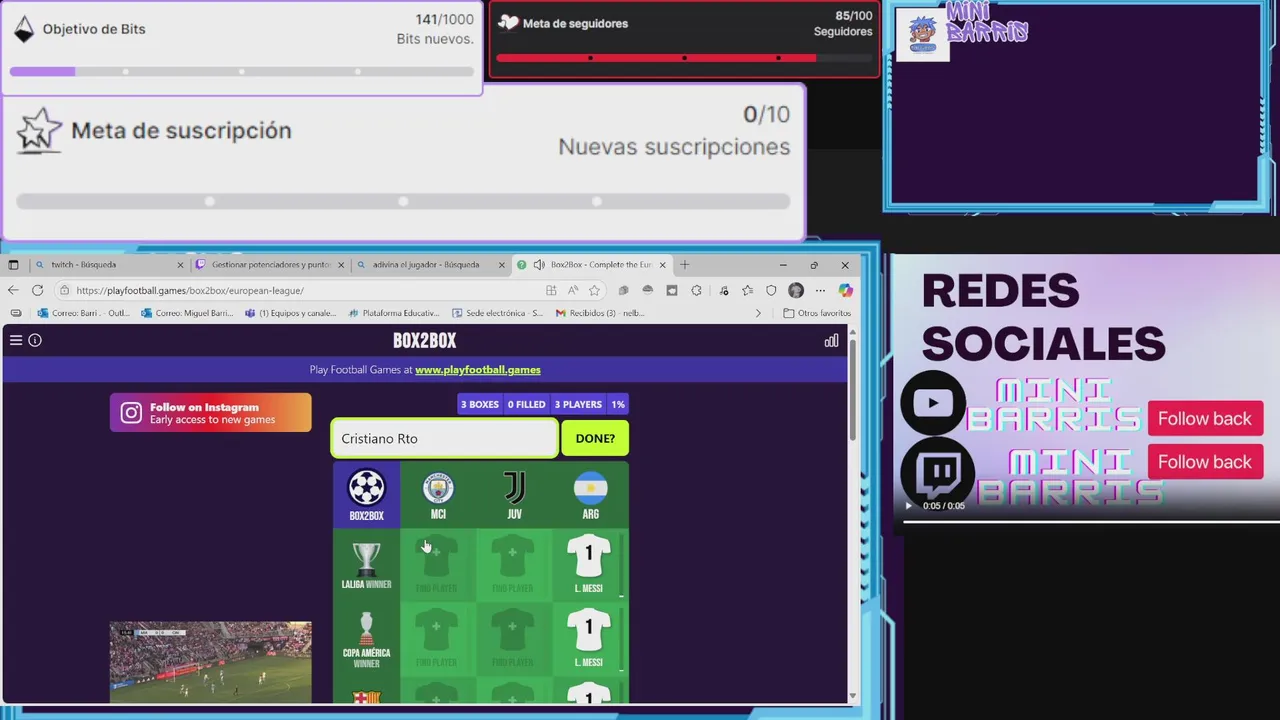Click the Copa América Winner trophy row
The width and height of the screenshot is (1280, 720).
pos(366,639)
